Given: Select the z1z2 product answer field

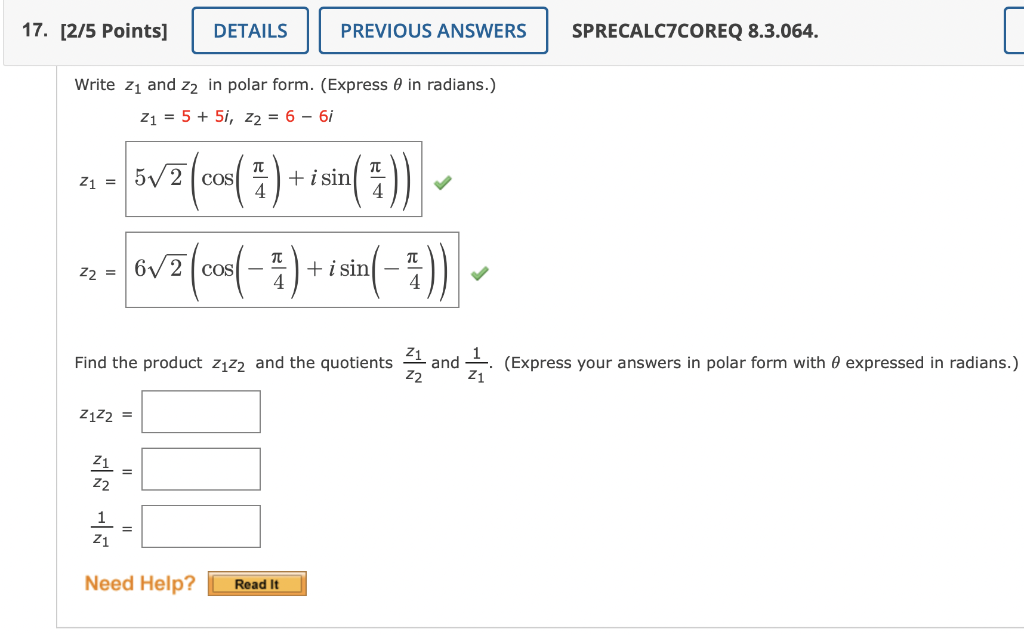Looking at the screenshot, I should click(x=200, y=411).
